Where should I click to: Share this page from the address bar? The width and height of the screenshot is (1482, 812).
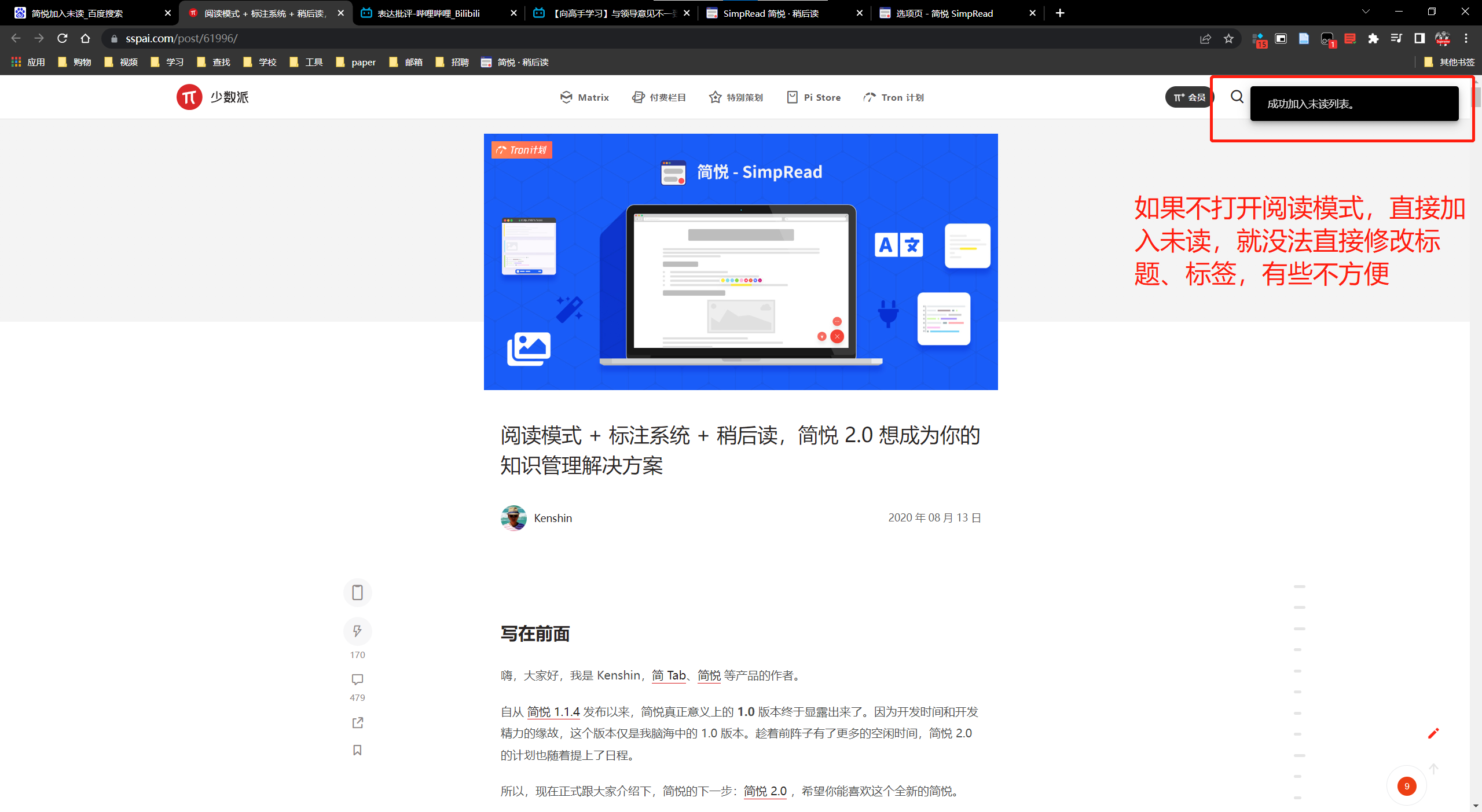(1205, 38)
